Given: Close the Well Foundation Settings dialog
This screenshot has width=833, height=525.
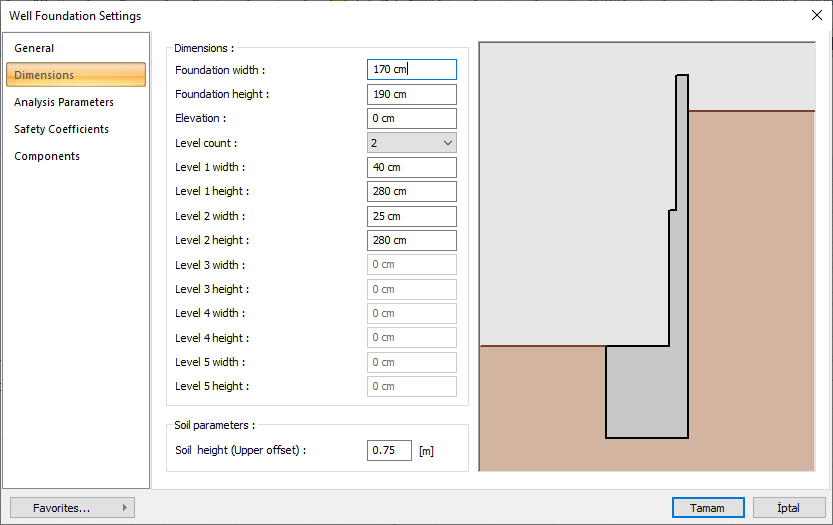Looking at the screenshot, I should 815,16.
